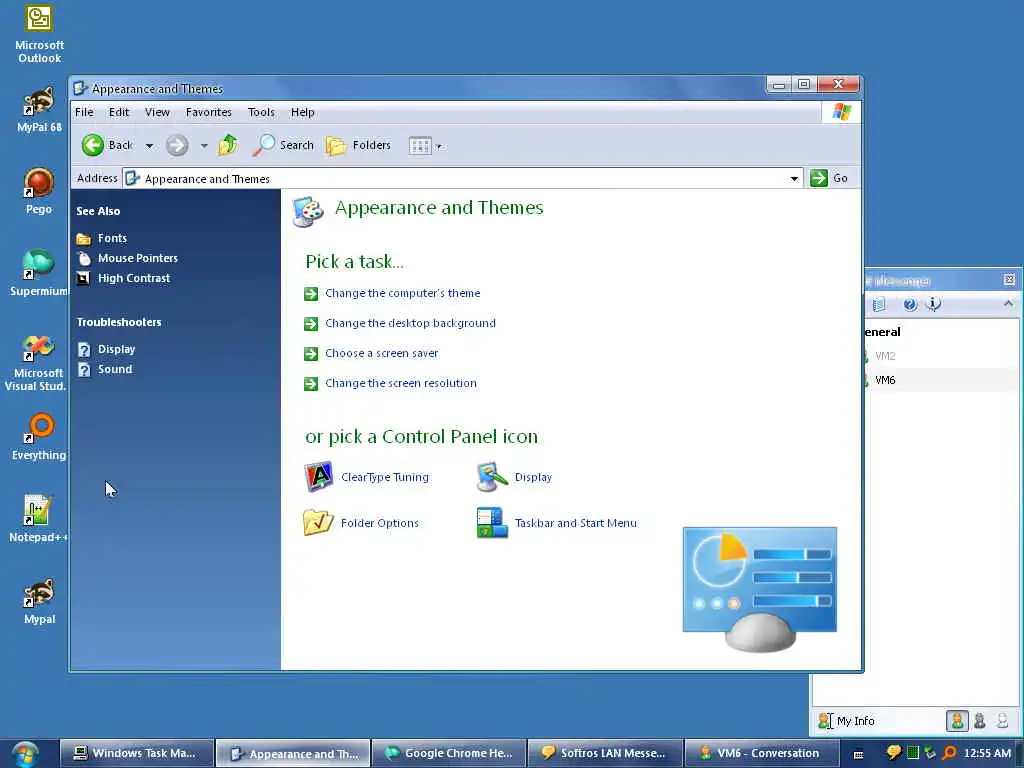
Task: Click the tray magnifier Everything icon
Action: click(x=950, y=753)
